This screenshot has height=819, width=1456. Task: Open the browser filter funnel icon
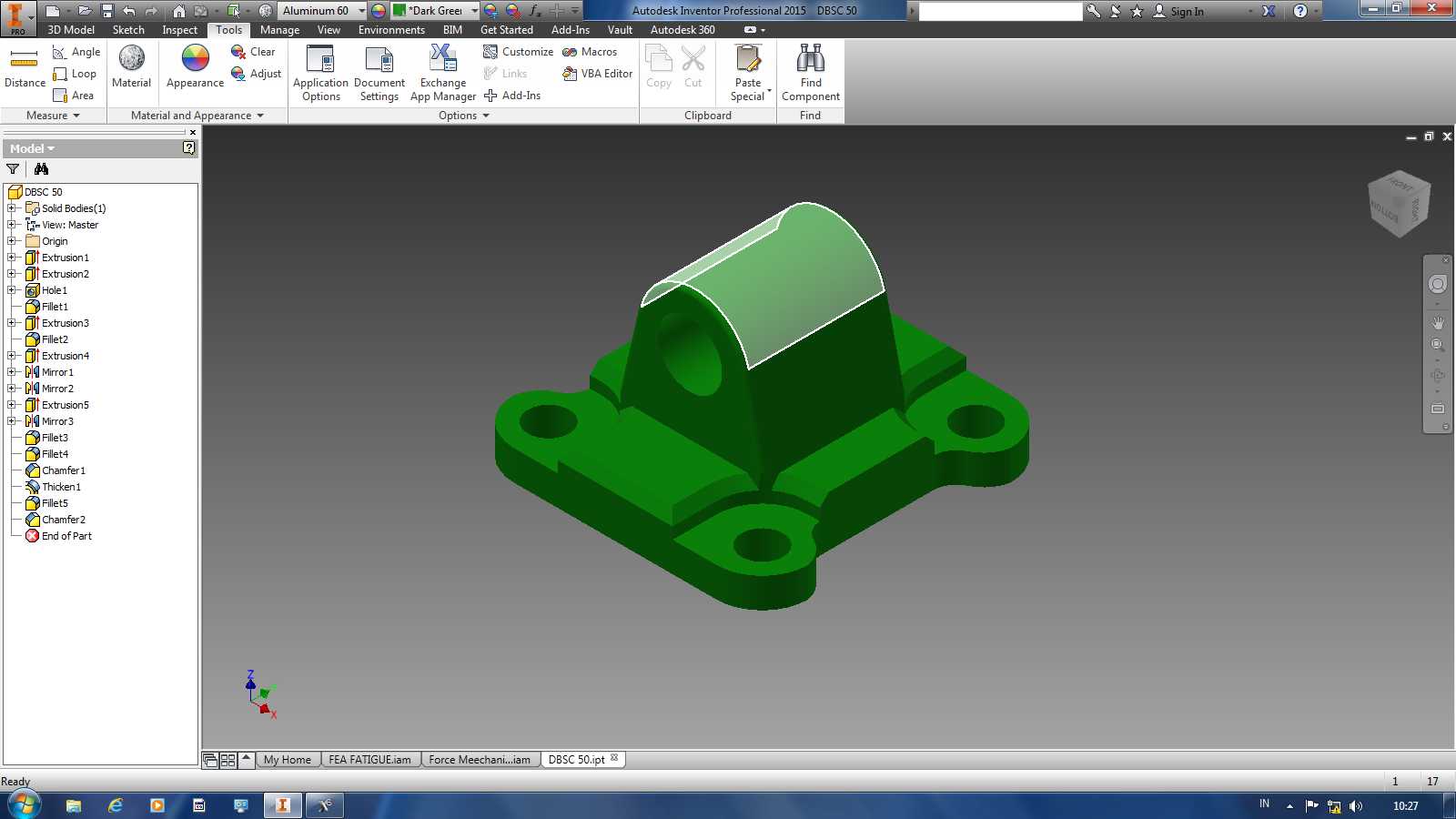[13, 168]
